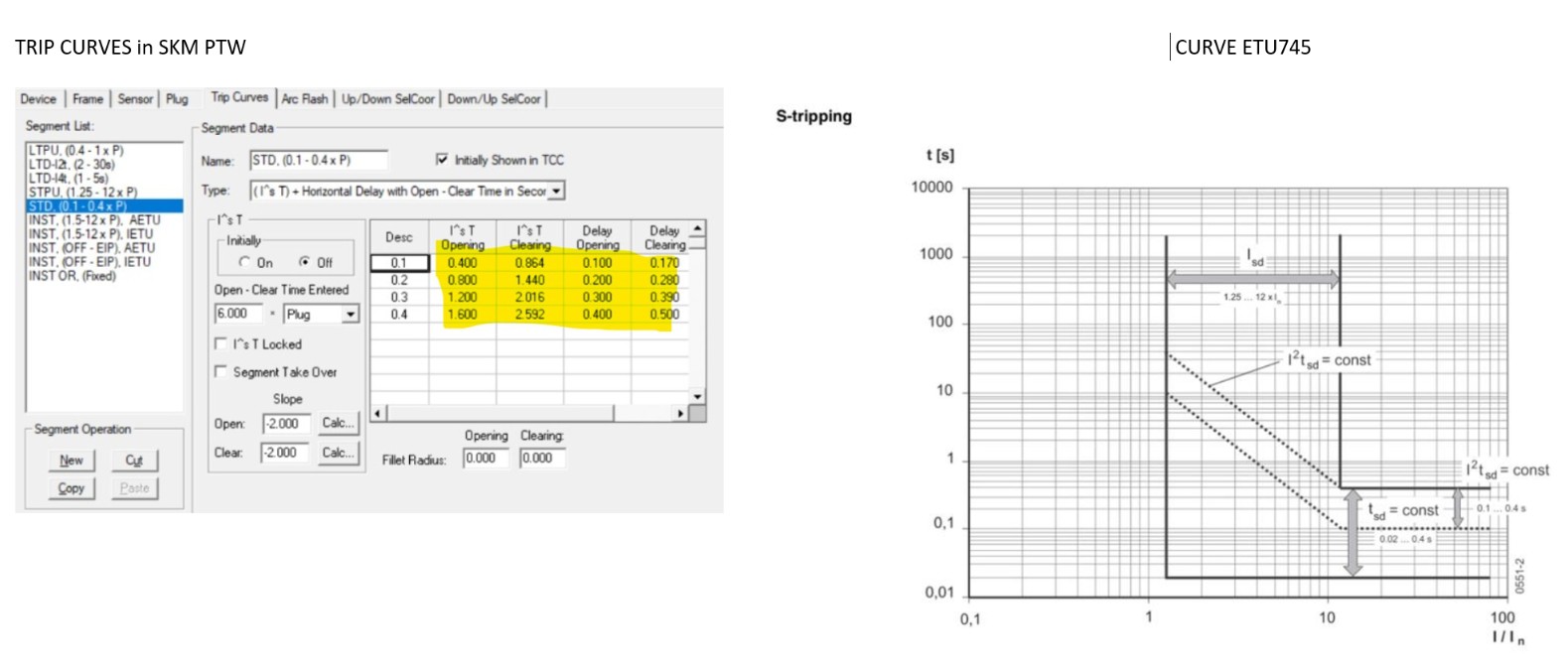Screen dimensions: 1568x669
Task: Select I^s T Clearing cell 1.440
Action: [530, 280]
